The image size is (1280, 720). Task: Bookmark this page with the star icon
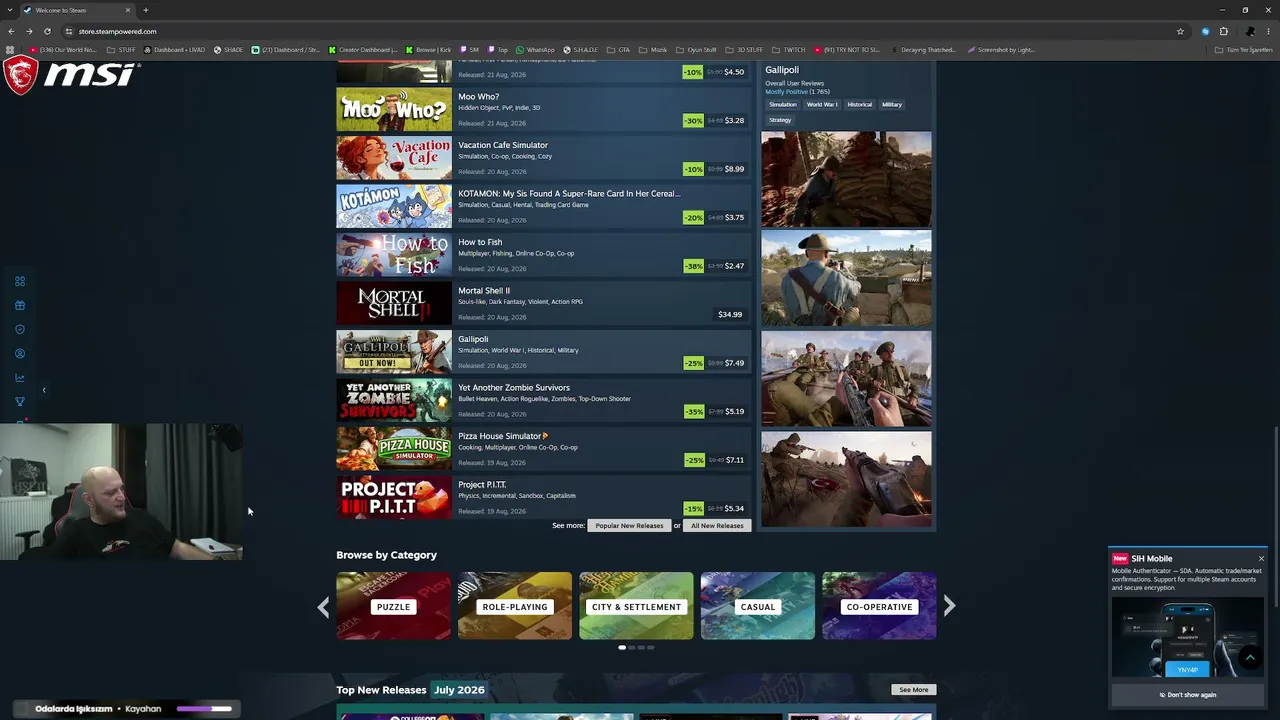click(1180, 31)
